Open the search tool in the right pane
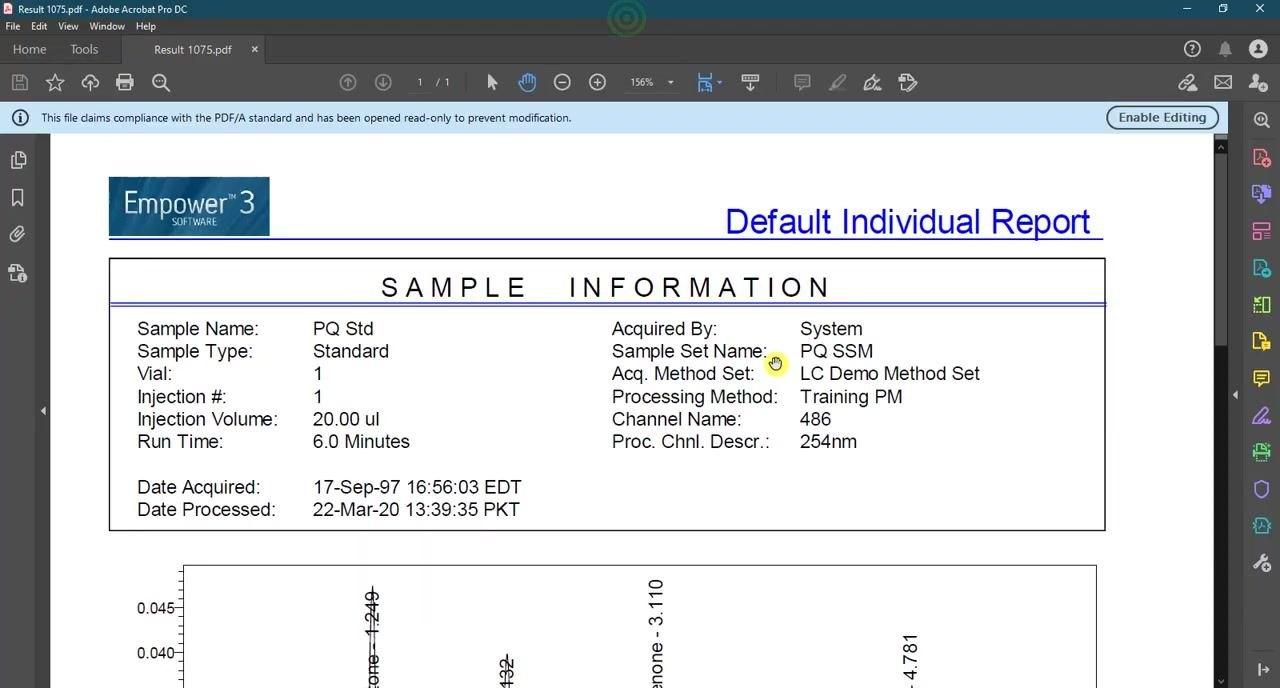The image size is (1280, 688). 1262,120
